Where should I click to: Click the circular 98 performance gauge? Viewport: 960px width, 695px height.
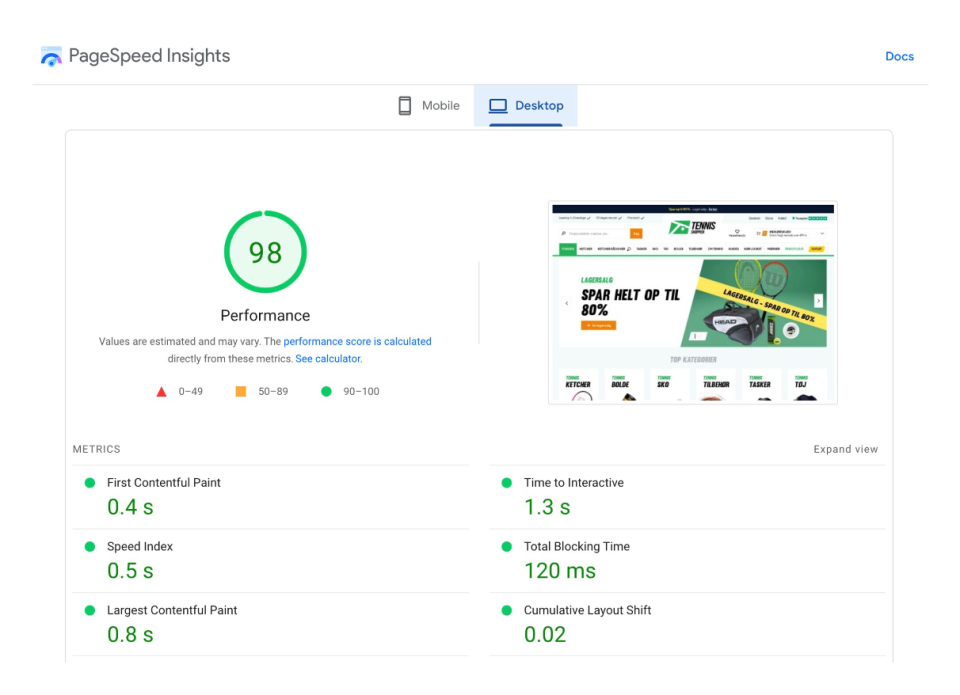pyautogui.click(x=265, y=252)
